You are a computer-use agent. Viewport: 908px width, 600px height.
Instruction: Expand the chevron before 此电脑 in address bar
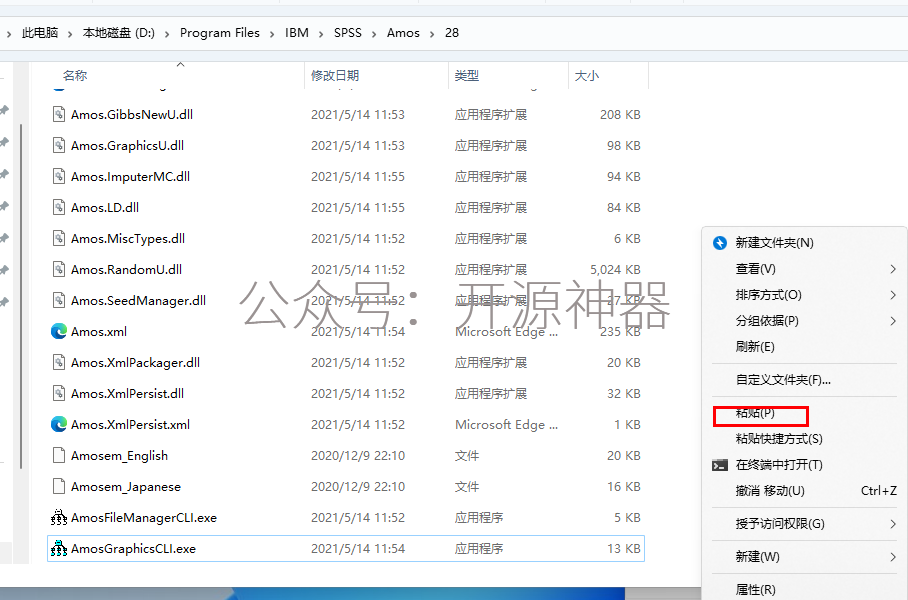click(x=9, y=34)
